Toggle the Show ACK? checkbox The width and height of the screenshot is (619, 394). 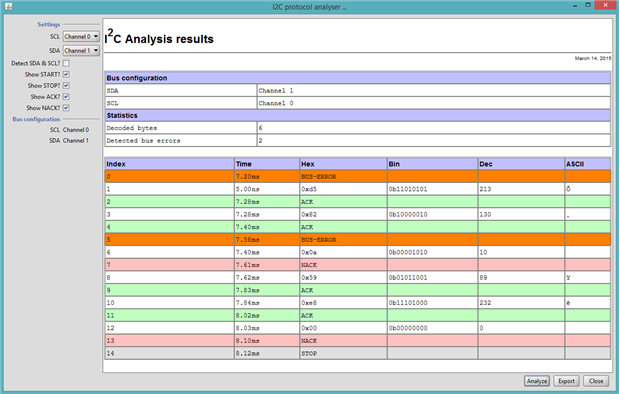(x=66, y=96)
